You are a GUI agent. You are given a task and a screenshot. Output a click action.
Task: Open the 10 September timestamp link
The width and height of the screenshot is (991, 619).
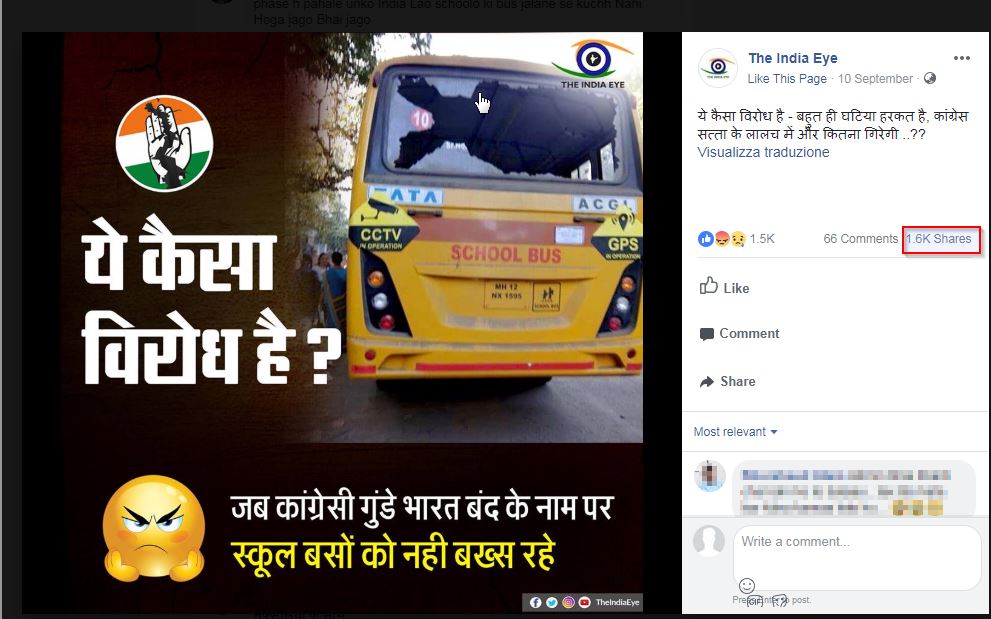875,78
